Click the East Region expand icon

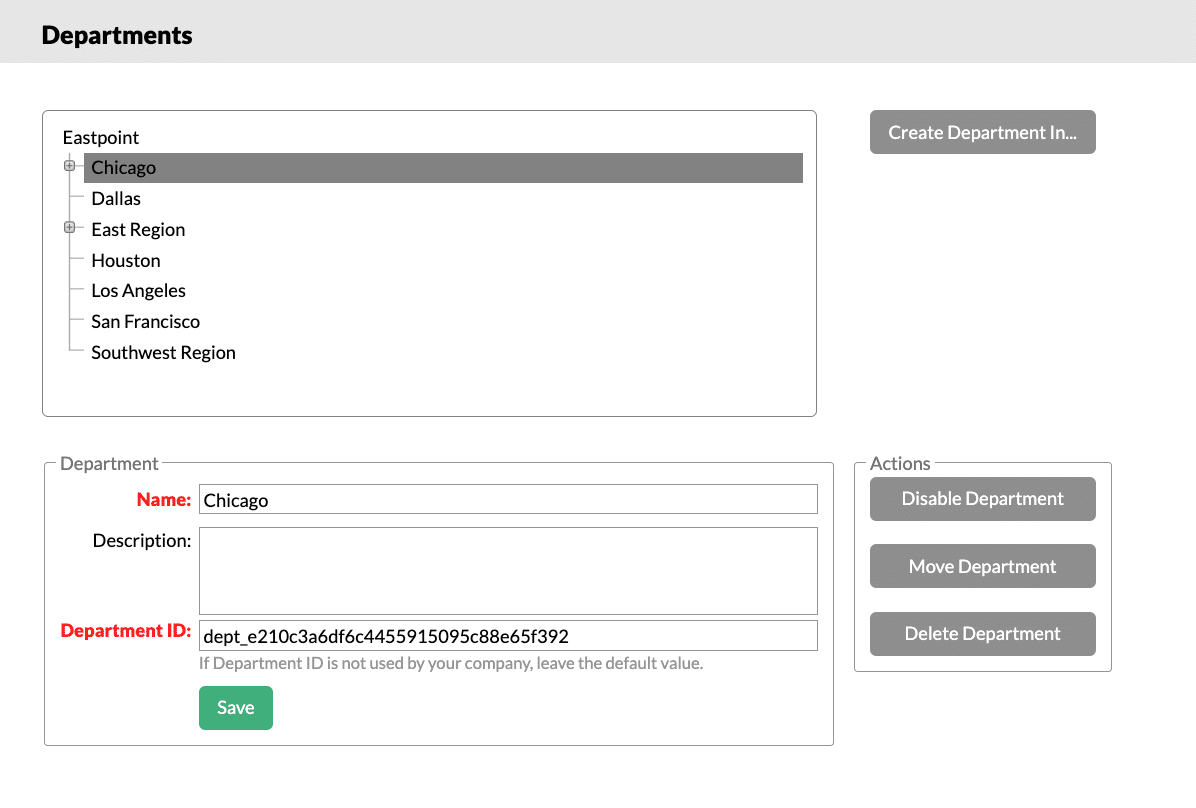coord(69,227)
